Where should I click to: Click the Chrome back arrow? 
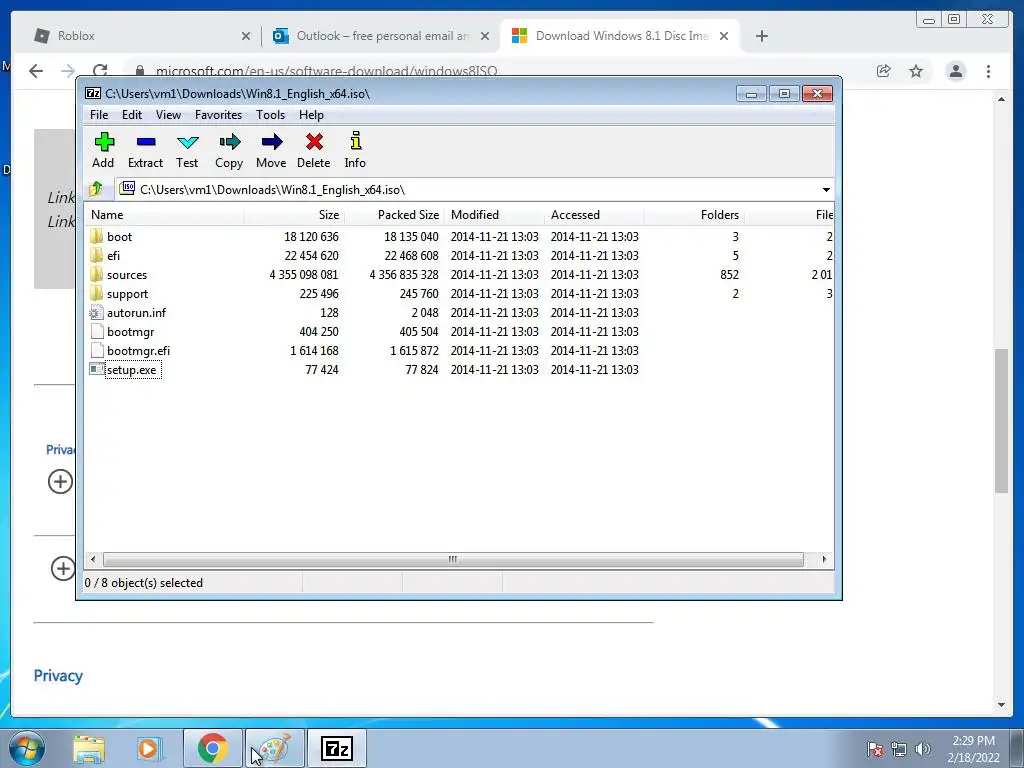pos(36,71)
